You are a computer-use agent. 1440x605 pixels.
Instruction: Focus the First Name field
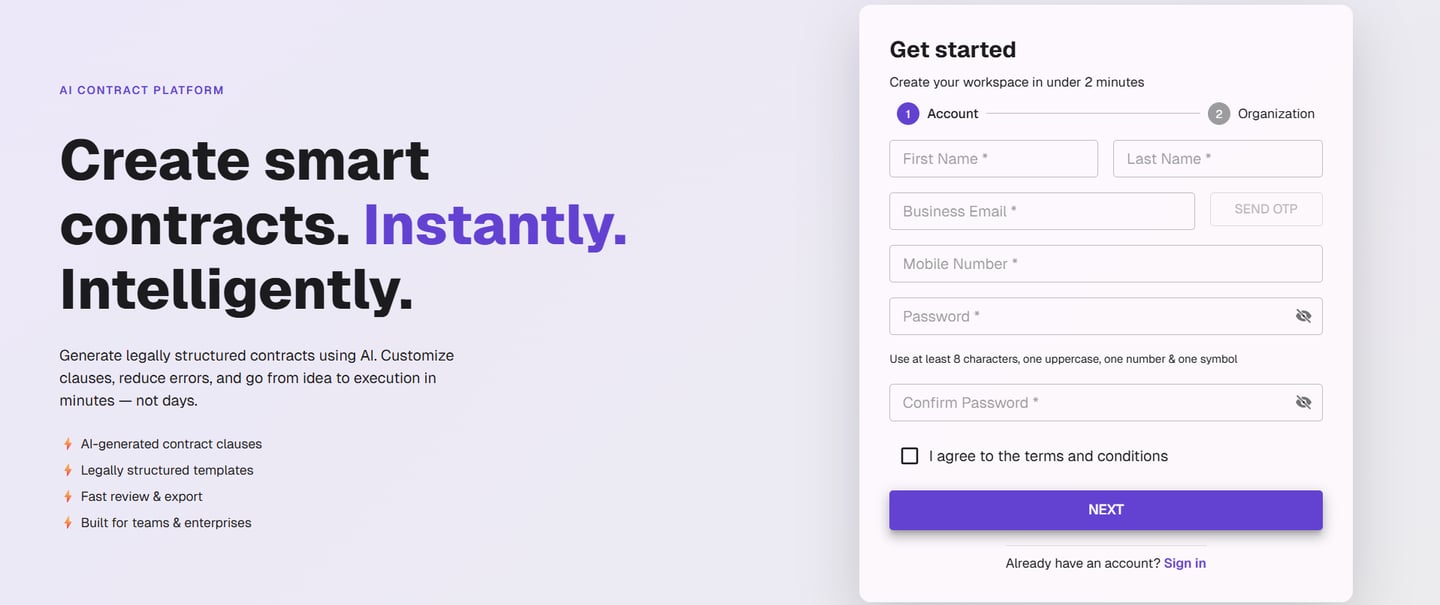993,159
